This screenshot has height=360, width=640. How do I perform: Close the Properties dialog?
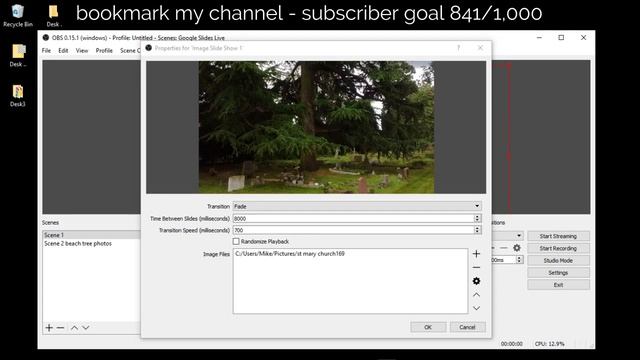[x=480, y=48]
